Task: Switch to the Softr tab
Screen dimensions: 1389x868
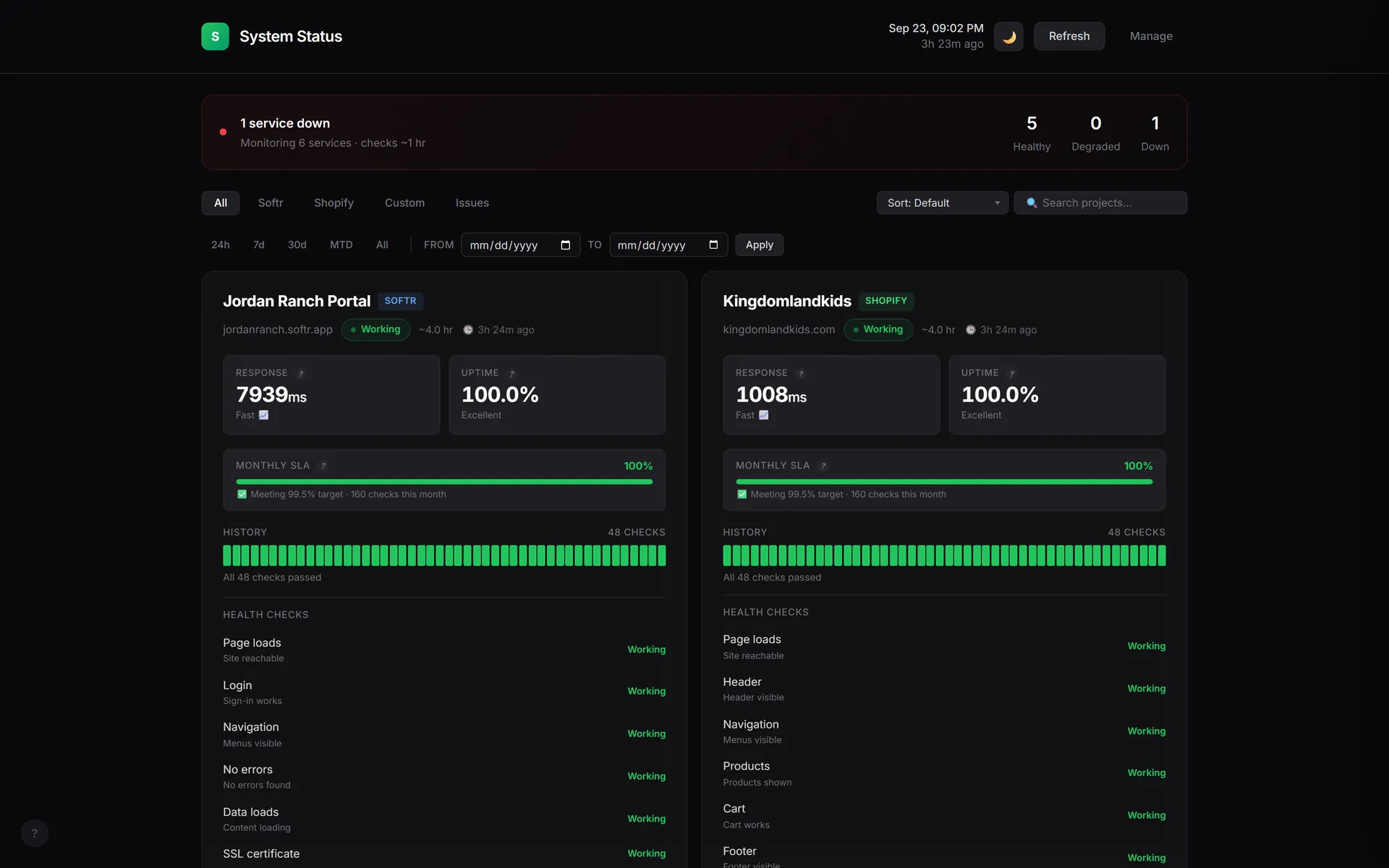Action: pyautogui.click(x=271, y=203)
